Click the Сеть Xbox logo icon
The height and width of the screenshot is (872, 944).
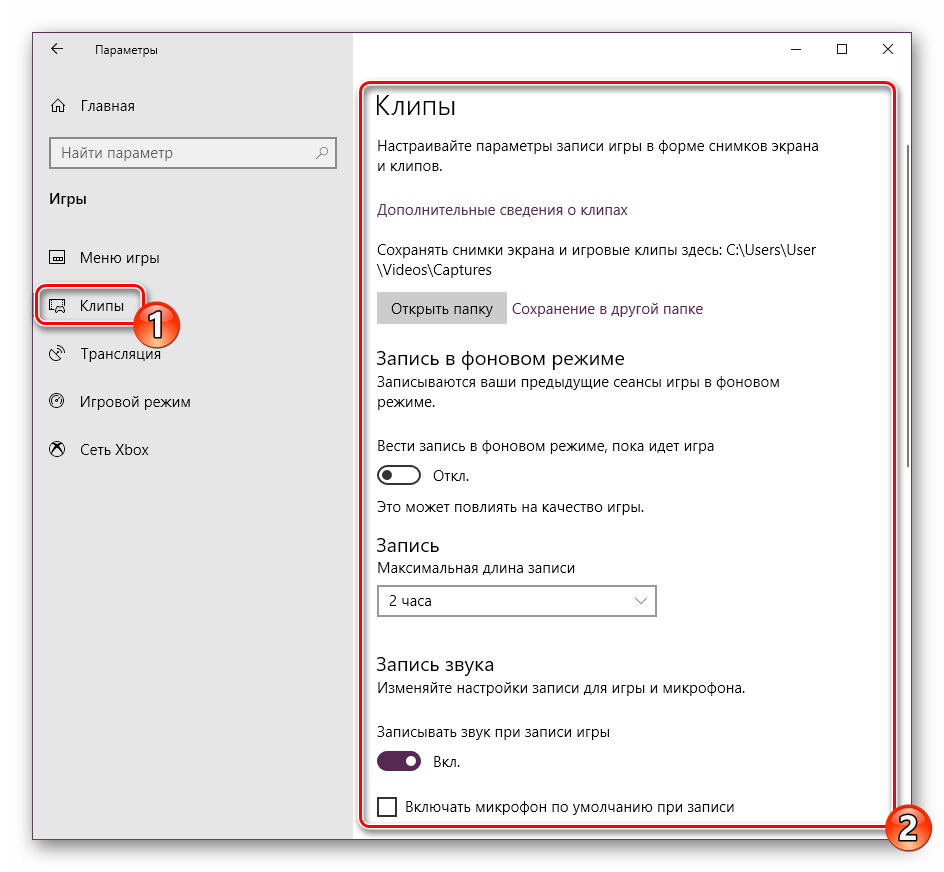pos(58,450)
